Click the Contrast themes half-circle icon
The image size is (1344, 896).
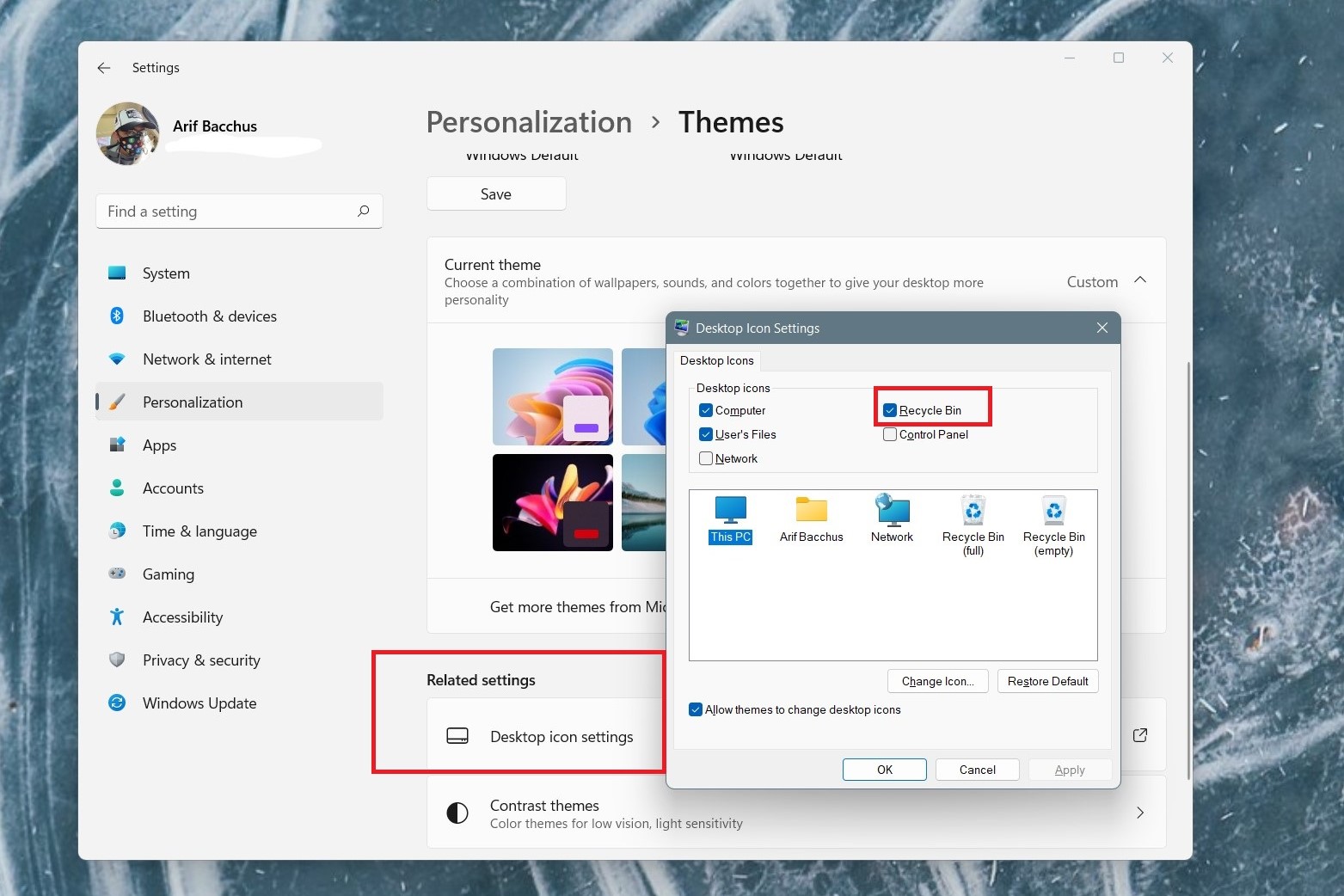point(457,813)
